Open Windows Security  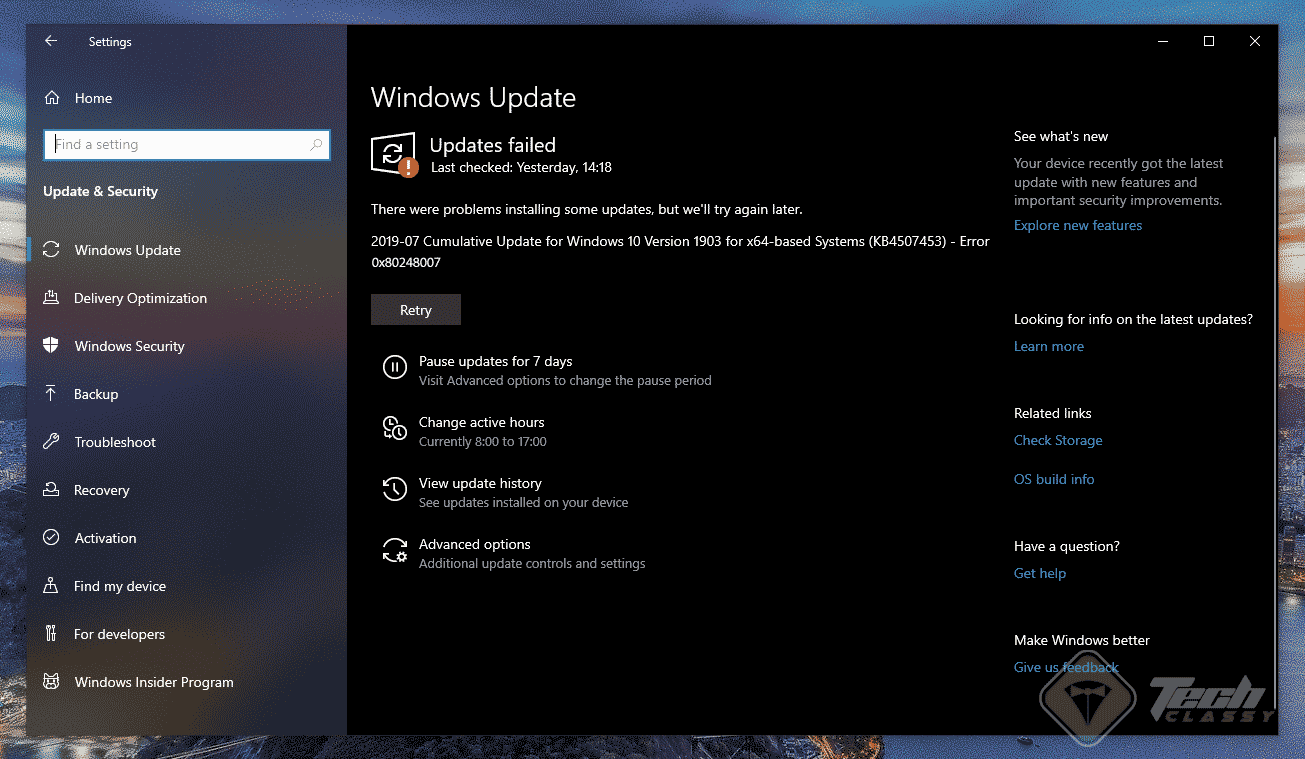128,346
